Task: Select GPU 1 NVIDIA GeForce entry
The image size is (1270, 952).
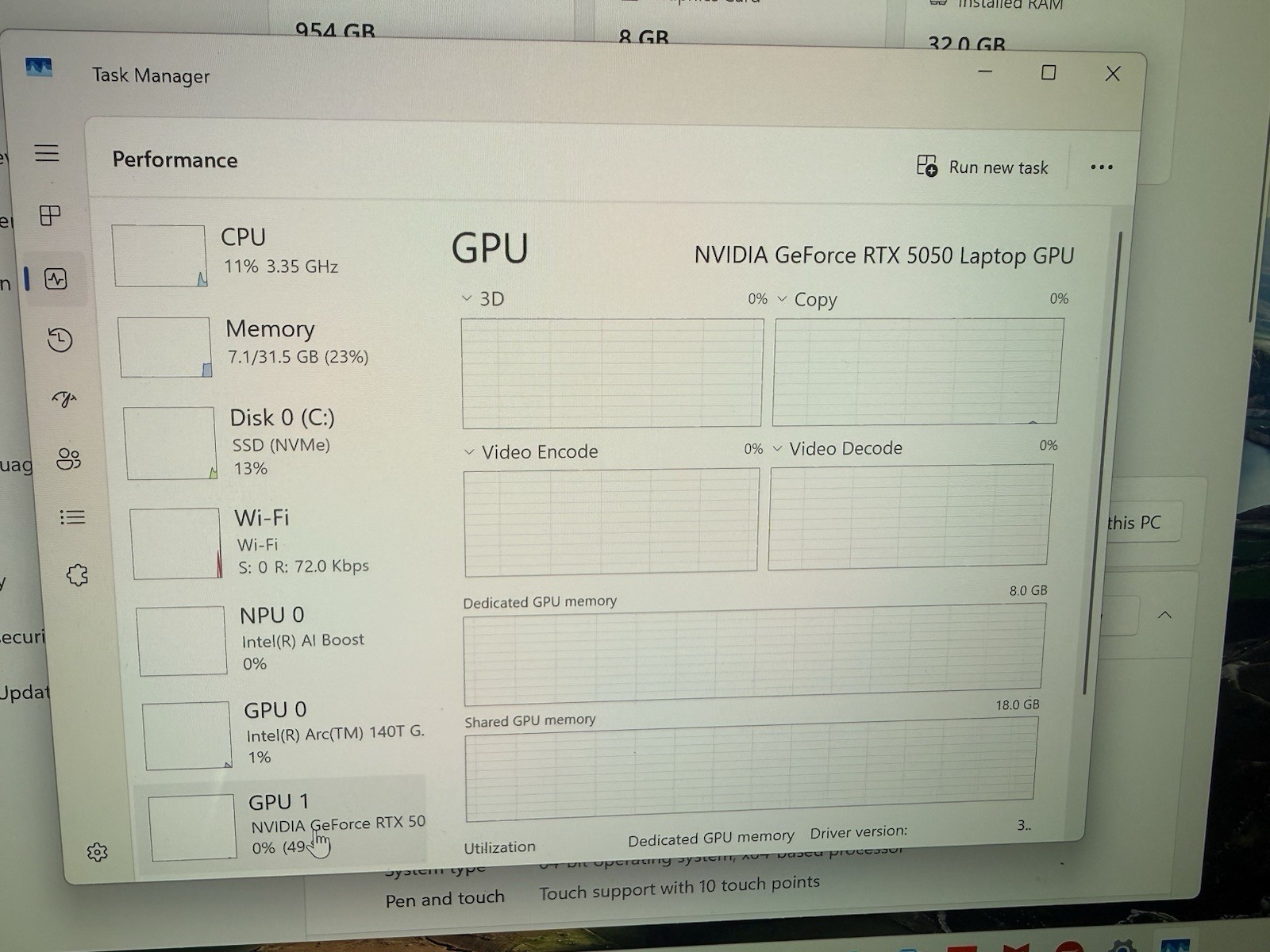Action: coord(282,827)
